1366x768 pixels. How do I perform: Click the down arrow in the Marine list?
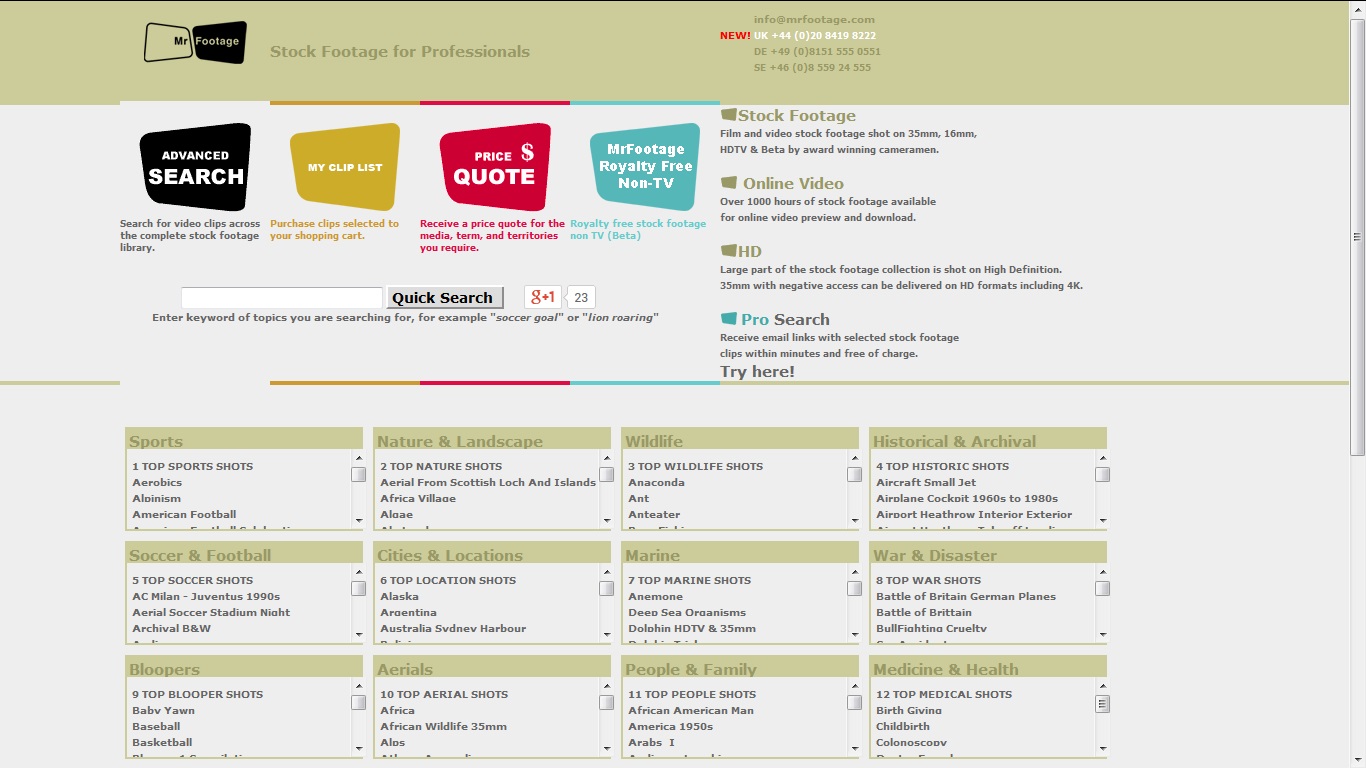854,635
